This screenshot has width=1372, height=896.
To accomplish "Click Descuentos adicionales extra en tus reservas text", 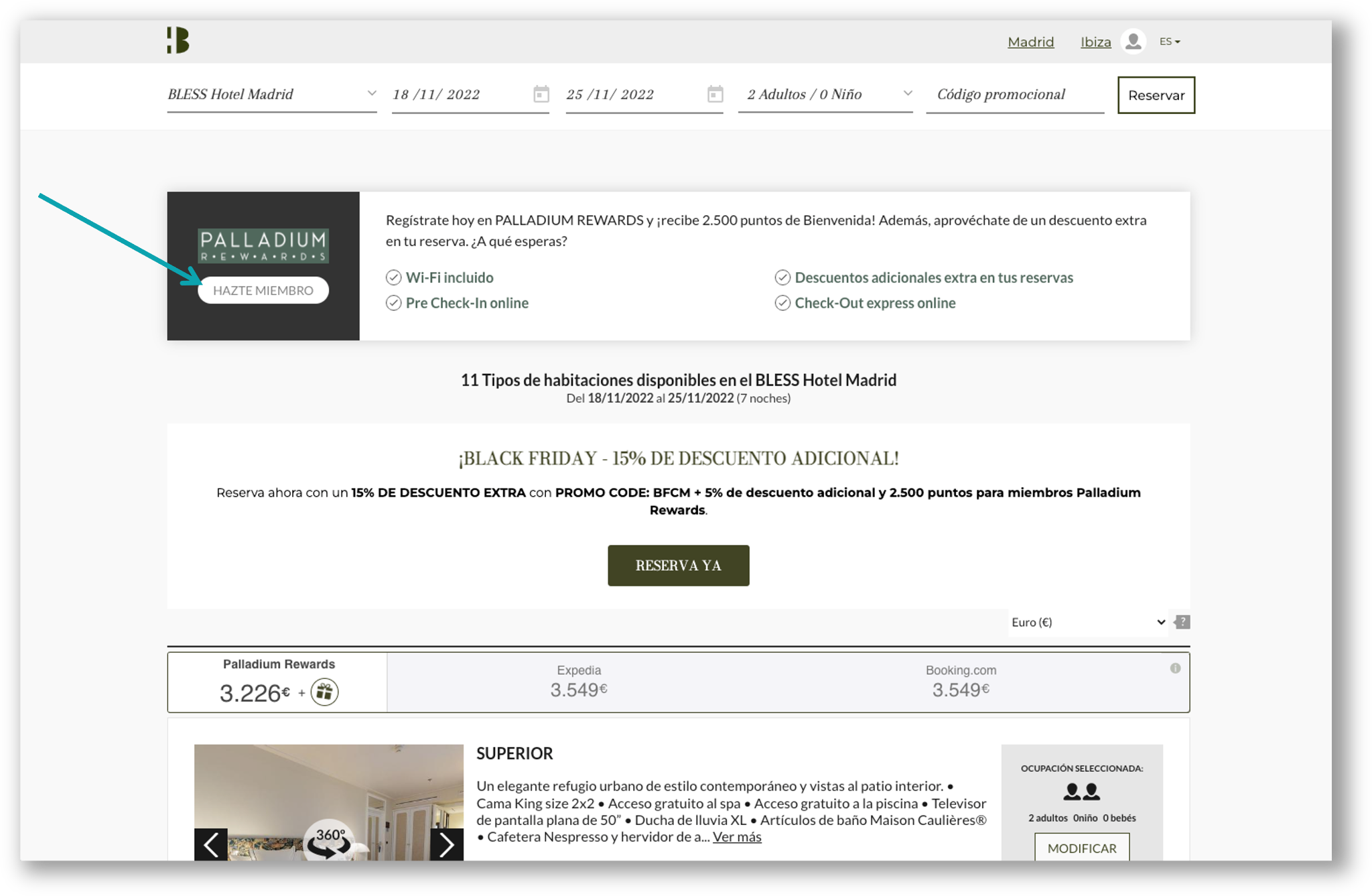I will (934, 277).
